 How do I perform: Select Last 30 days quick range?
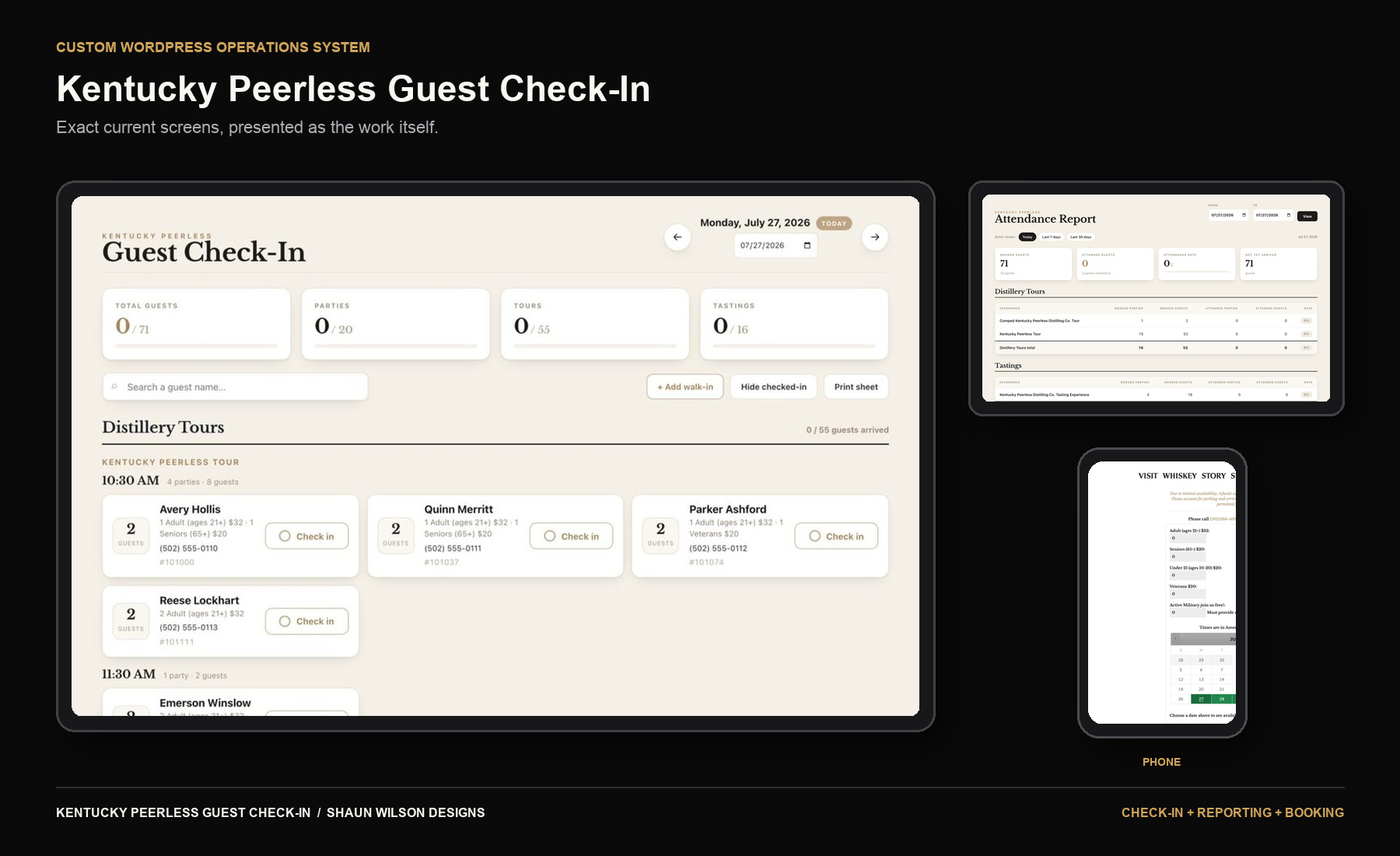coord(1081,237)
